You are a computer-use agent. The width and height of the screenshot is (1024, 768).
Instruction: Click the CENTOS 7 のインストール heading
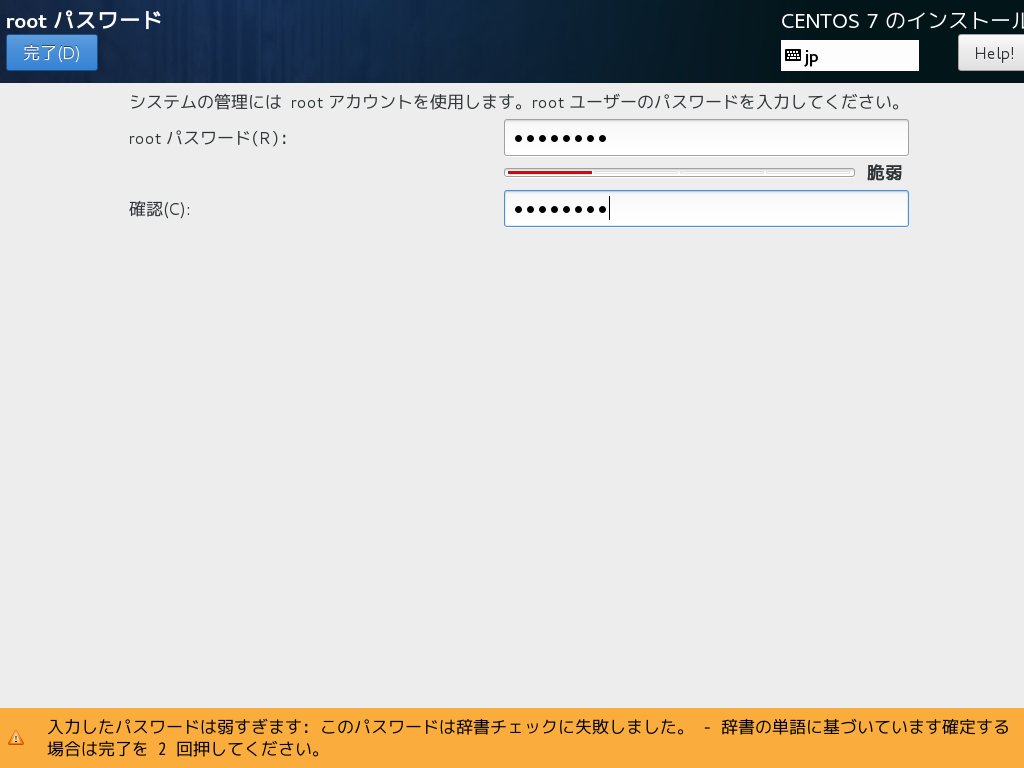pos(902,21)
